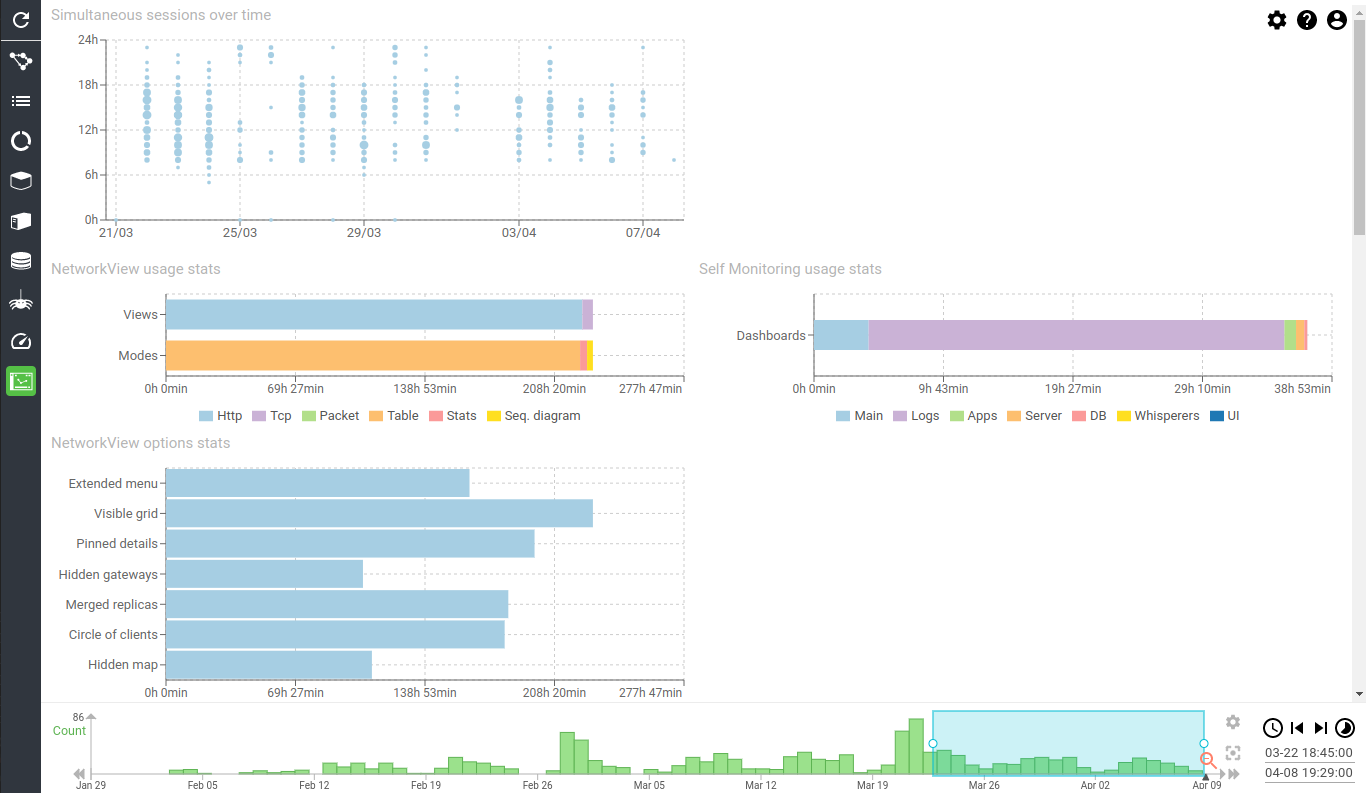
Task: Click the timeline current position triangle marker
Action: (x=1205, y=777)
